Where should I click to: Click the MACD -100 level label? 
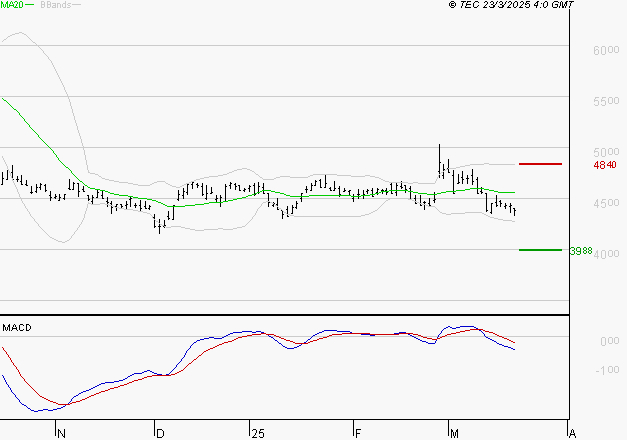[x=605, y=370]
